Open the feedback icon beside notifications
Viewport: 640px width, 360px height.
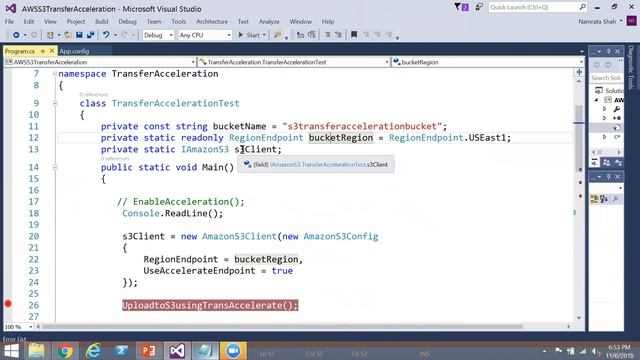[x=479, y=7]
